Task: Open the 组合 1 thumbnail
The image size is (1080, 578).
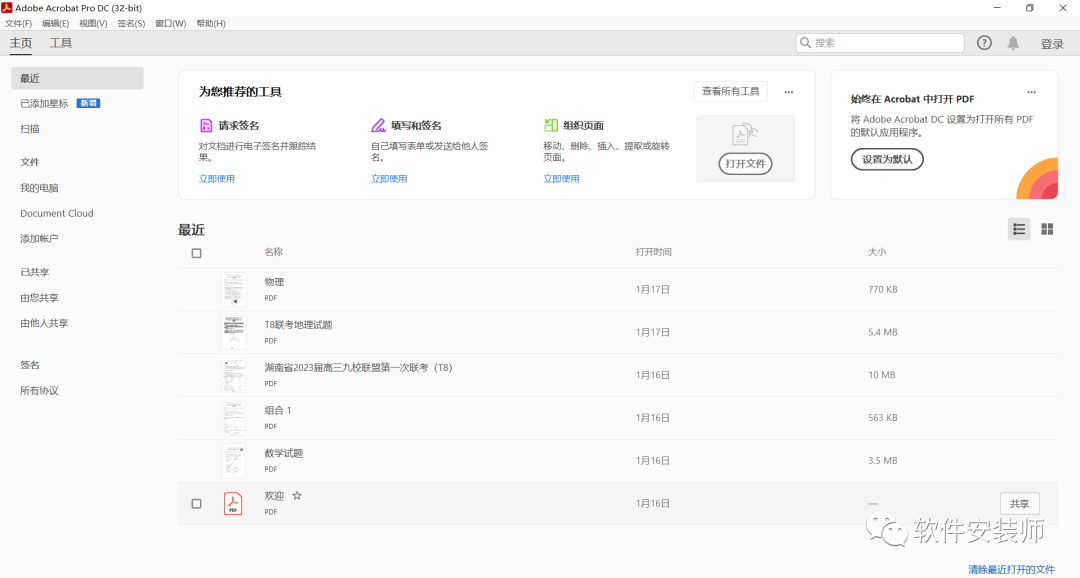Action: (233, 417)
